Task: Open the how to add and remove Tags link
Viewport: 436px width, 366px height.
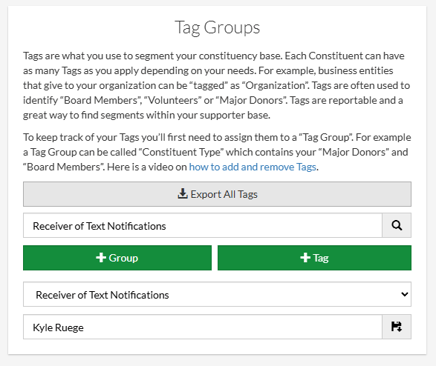Action: click(252, 167)
